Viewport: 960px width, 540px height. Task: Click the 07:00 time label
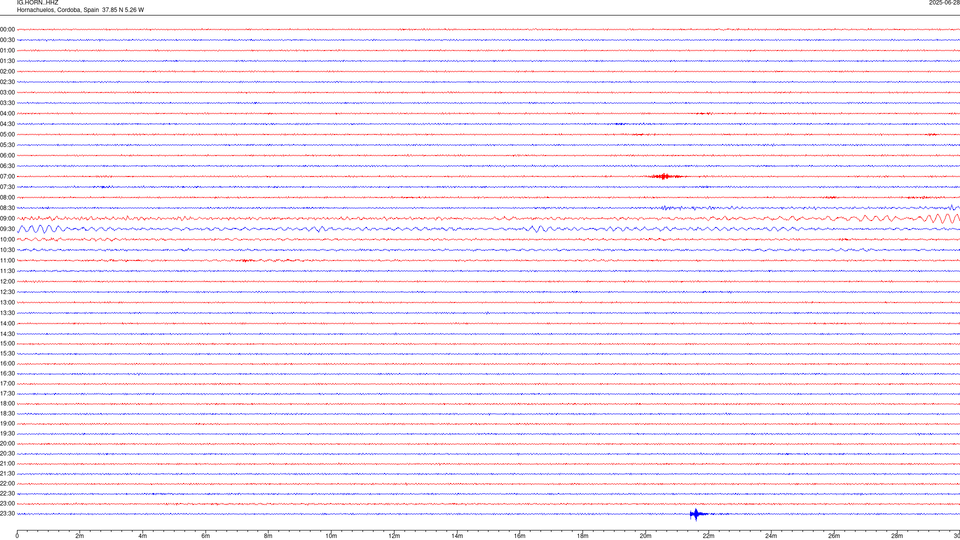coord(7,176)
